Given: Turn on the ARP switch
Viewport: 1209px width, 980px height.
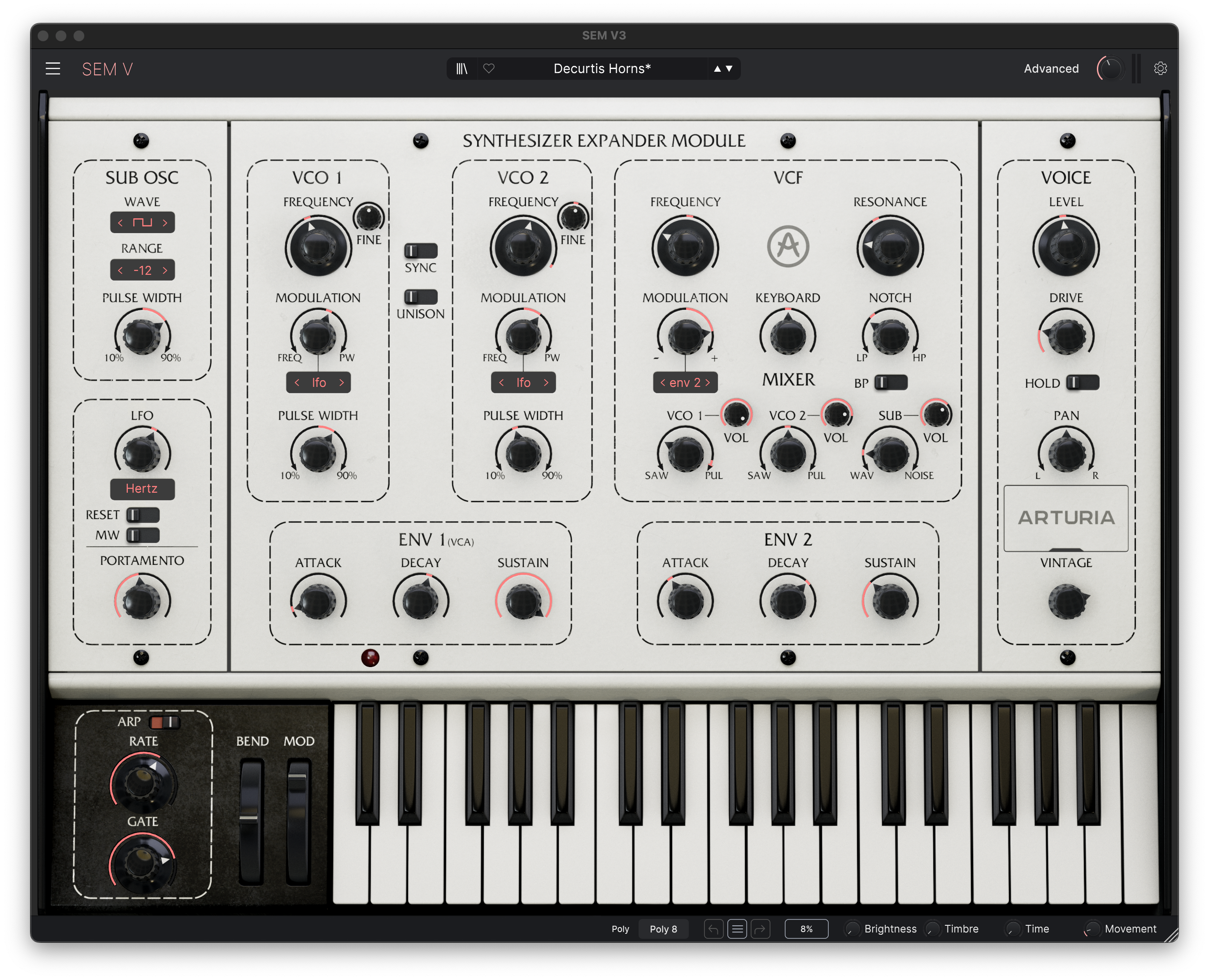Looking at the screenshot, I should tap(164, 722).
